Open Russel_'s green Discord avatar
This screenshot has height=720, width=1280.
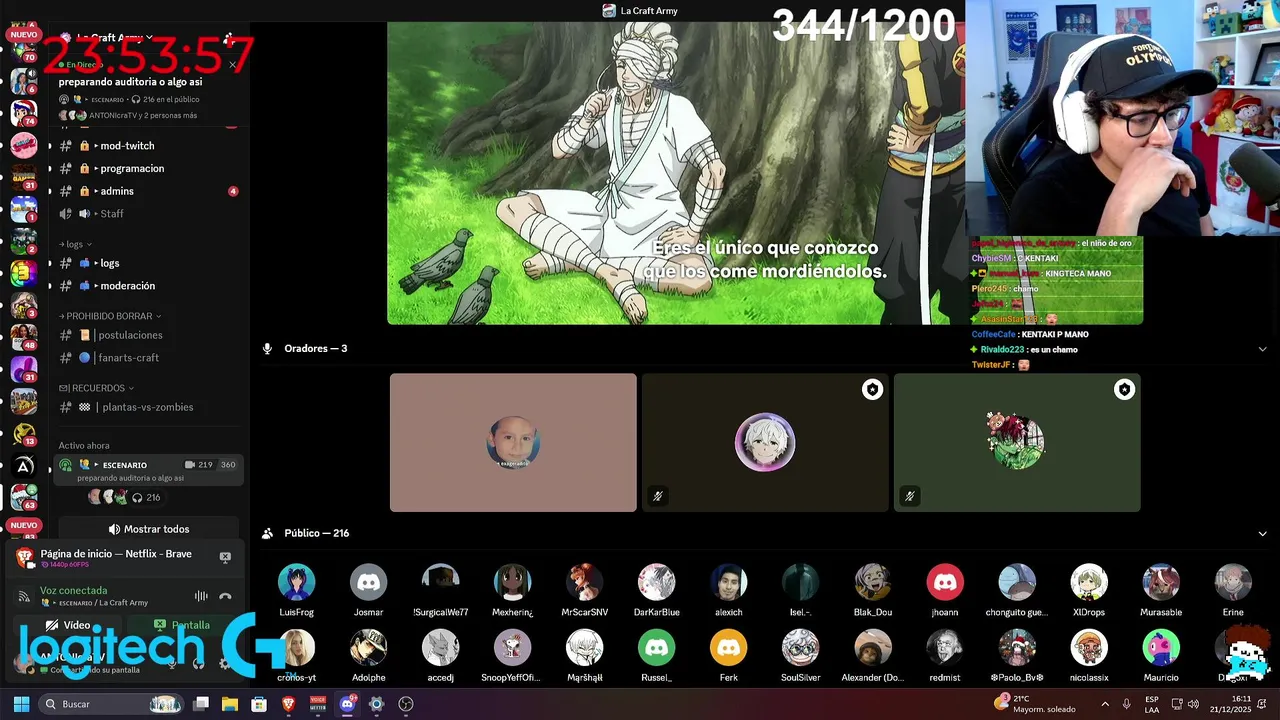coord(656,648)
